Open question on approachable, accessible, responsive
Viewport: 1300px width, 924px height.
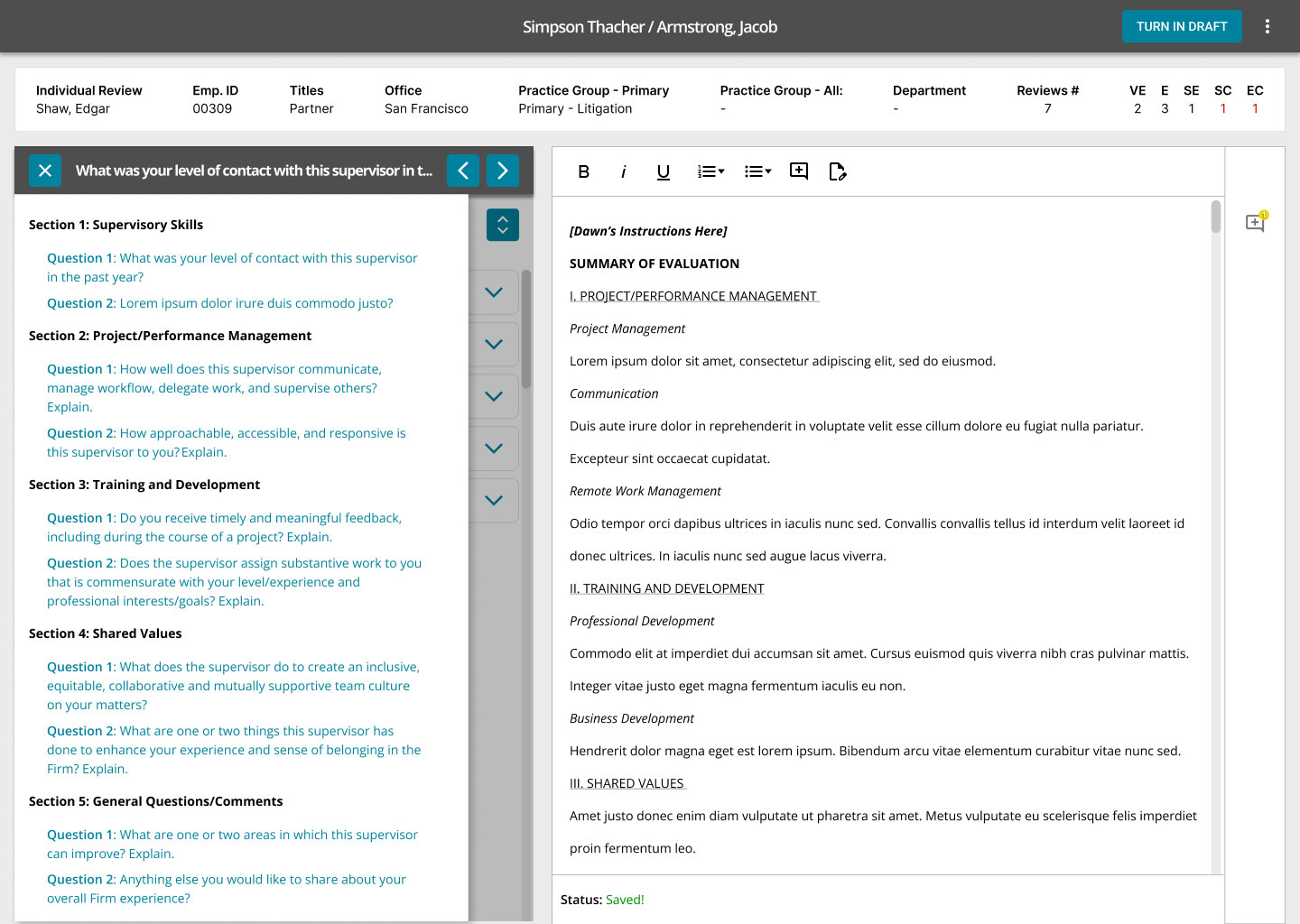click(x=227, y=442)
